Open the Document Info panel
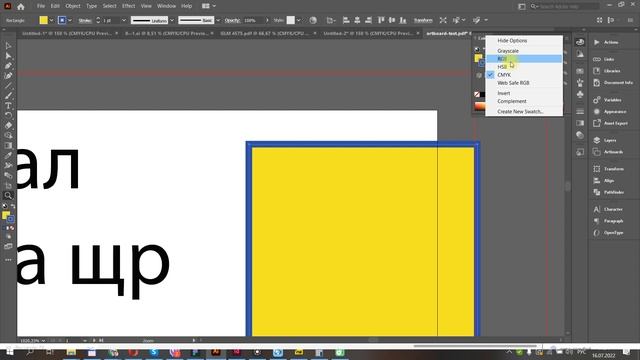 [x=613, y=83]
